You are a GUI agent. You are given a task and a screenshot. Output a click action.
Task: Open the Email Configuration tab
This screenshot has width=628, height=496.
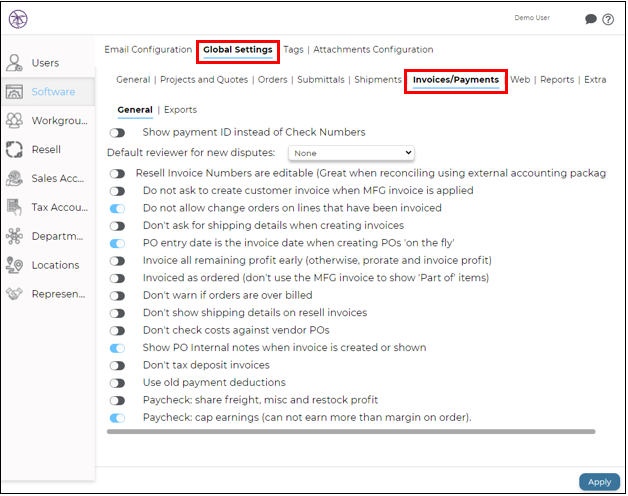148,50
